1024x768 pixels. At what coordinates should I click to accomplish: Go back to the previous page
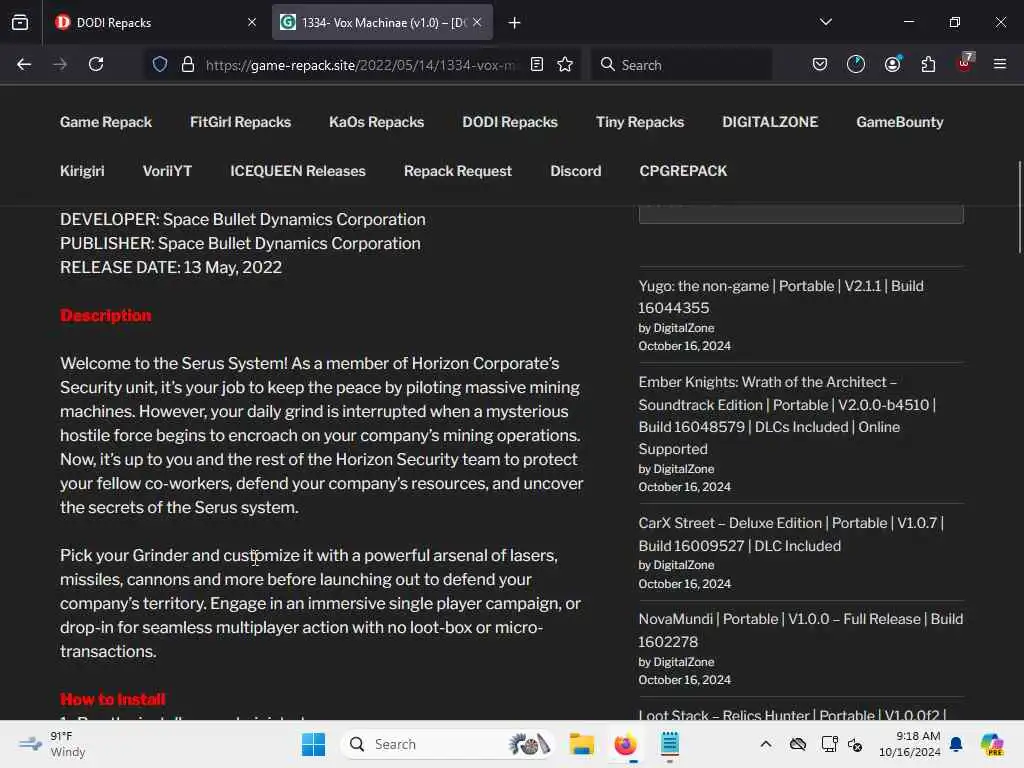[24, 64]
